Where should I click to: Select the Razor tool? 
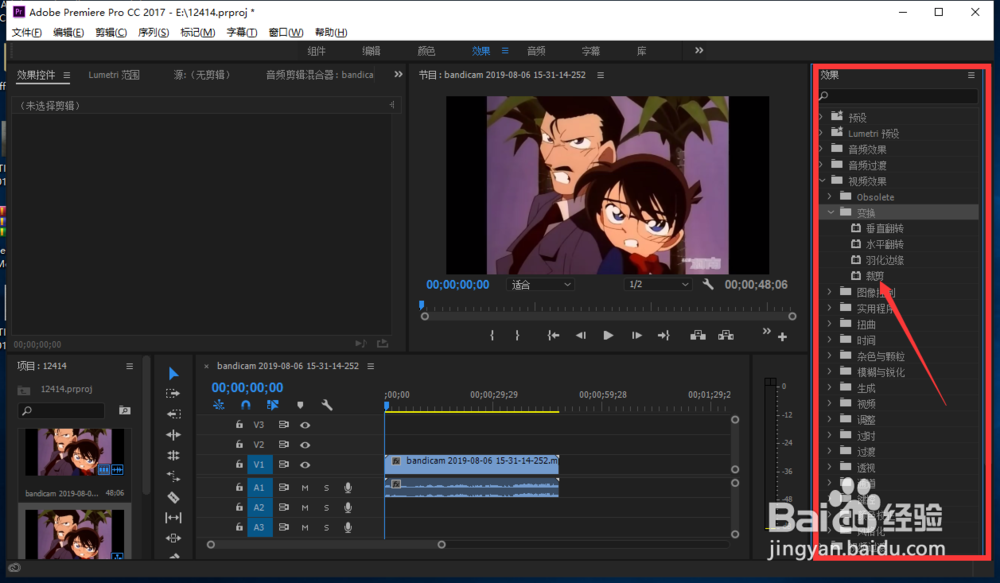pos(173,497)
